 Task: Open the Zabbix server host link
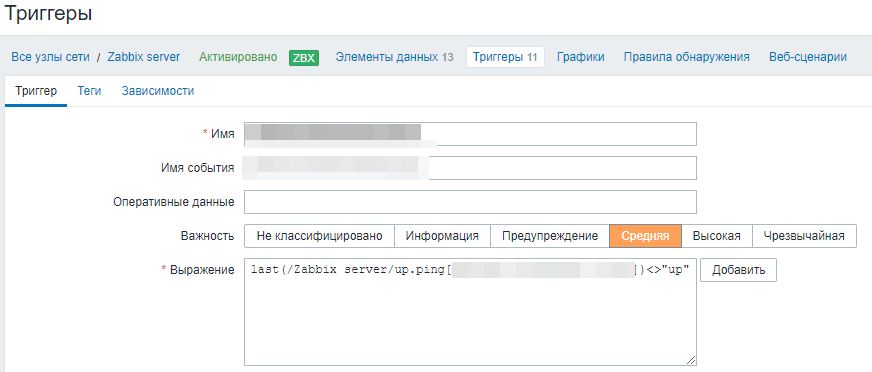[143, 57]
